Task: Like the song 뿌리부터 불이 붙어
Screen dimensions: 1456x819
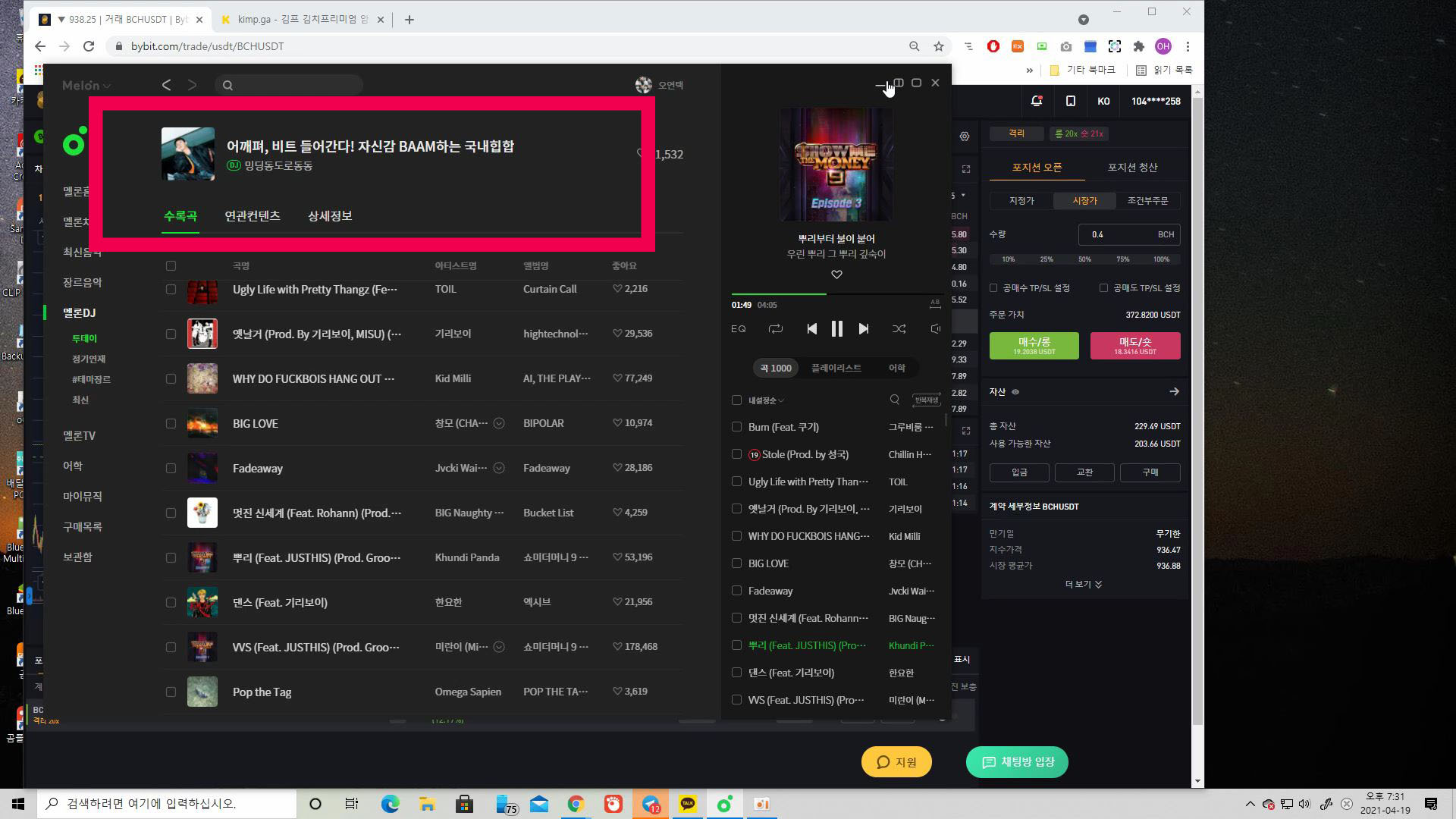Action: coord(836,275)
